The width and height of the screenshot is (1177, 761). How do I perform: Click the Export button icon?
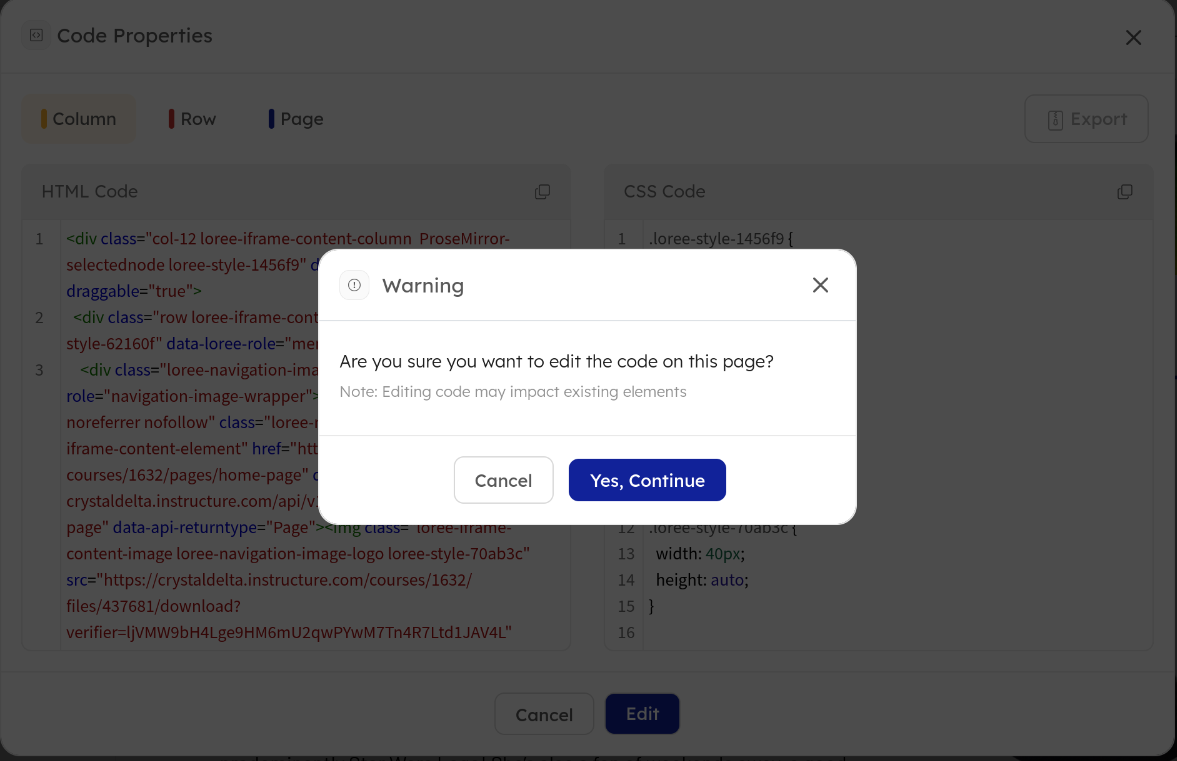(x=1055, y=119)
